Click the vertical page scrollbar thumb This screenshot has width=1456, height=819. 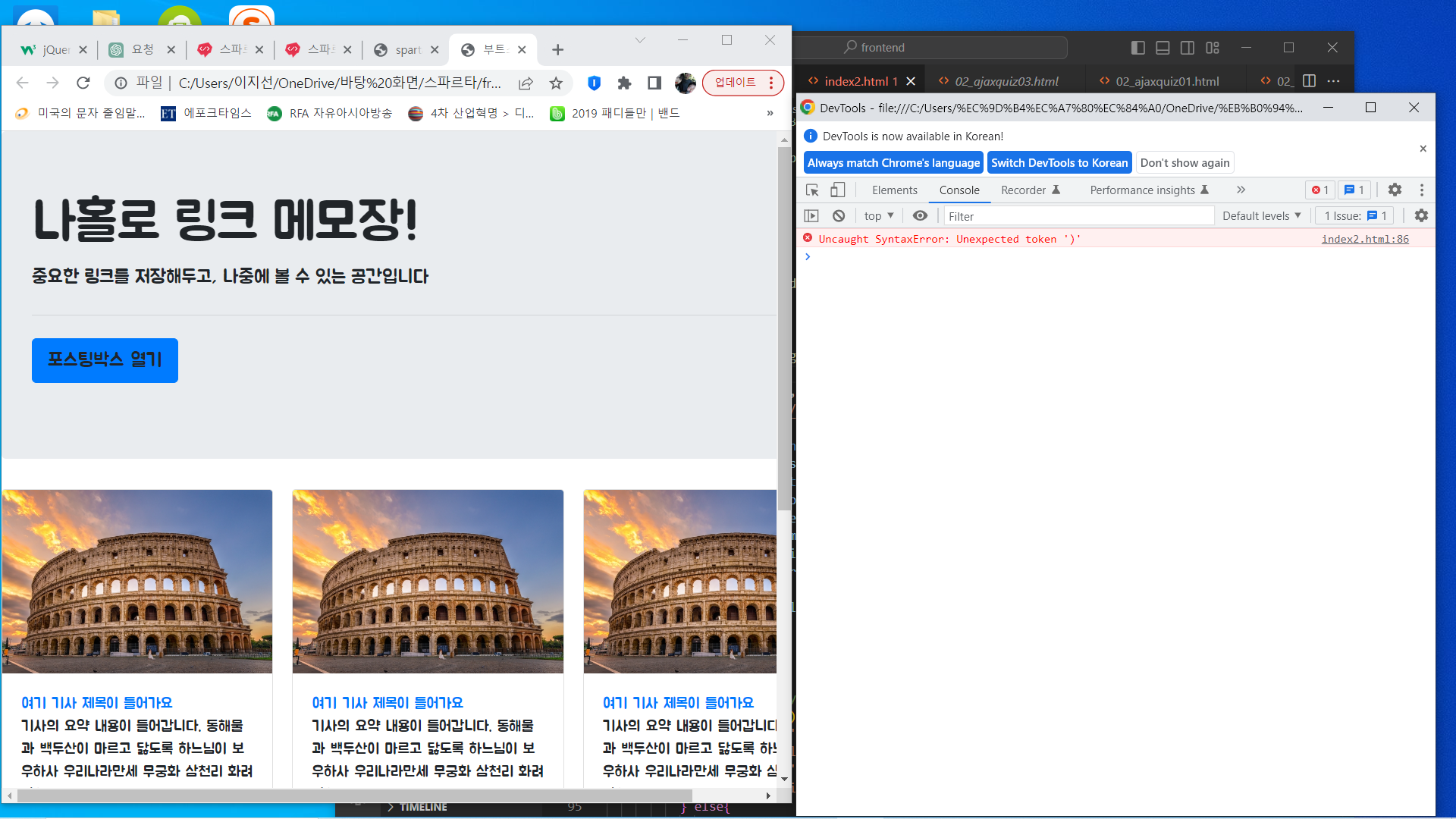[x=784, y=328]
